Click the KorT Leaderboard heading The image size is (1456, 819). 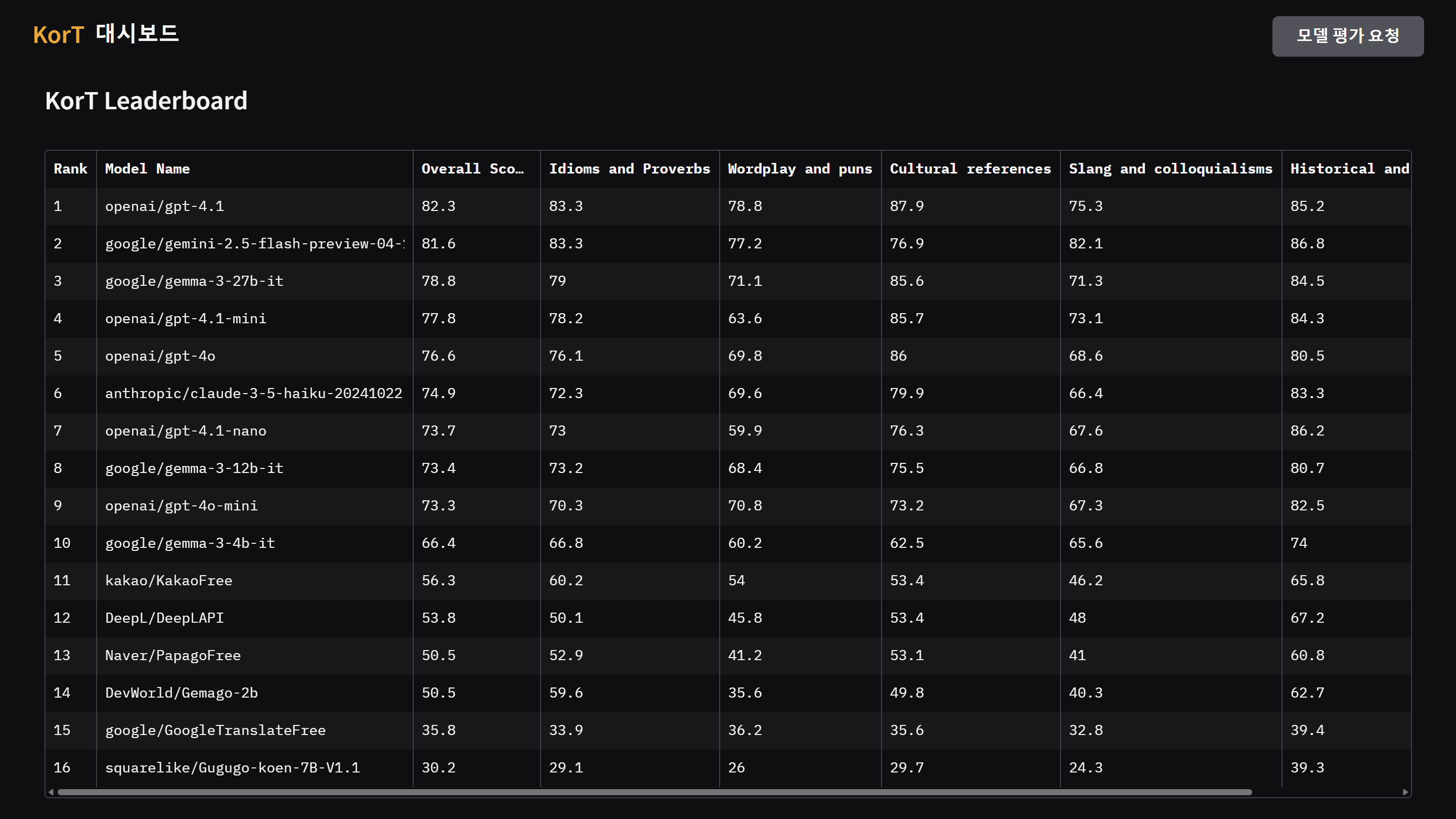pyautogui.click(x=146, y=101)
